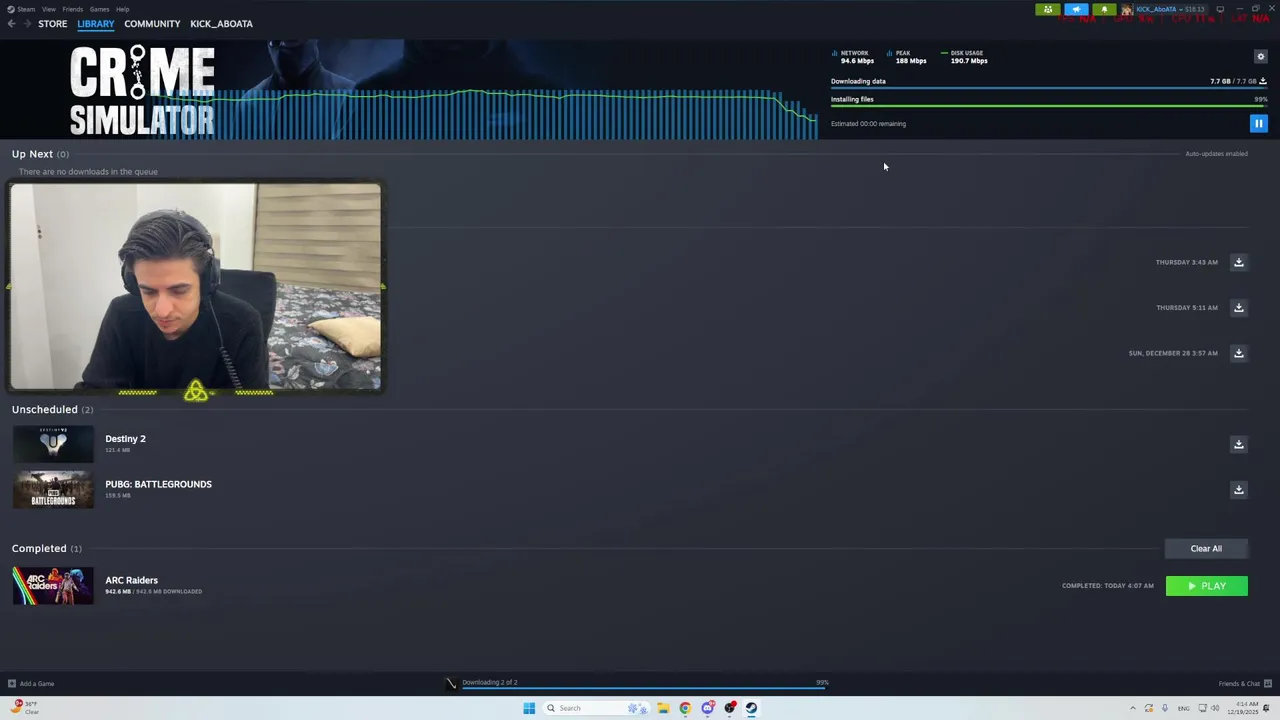Open the Games menu
The height and width of the screenshot is (720, 1280).
[100, 9]
